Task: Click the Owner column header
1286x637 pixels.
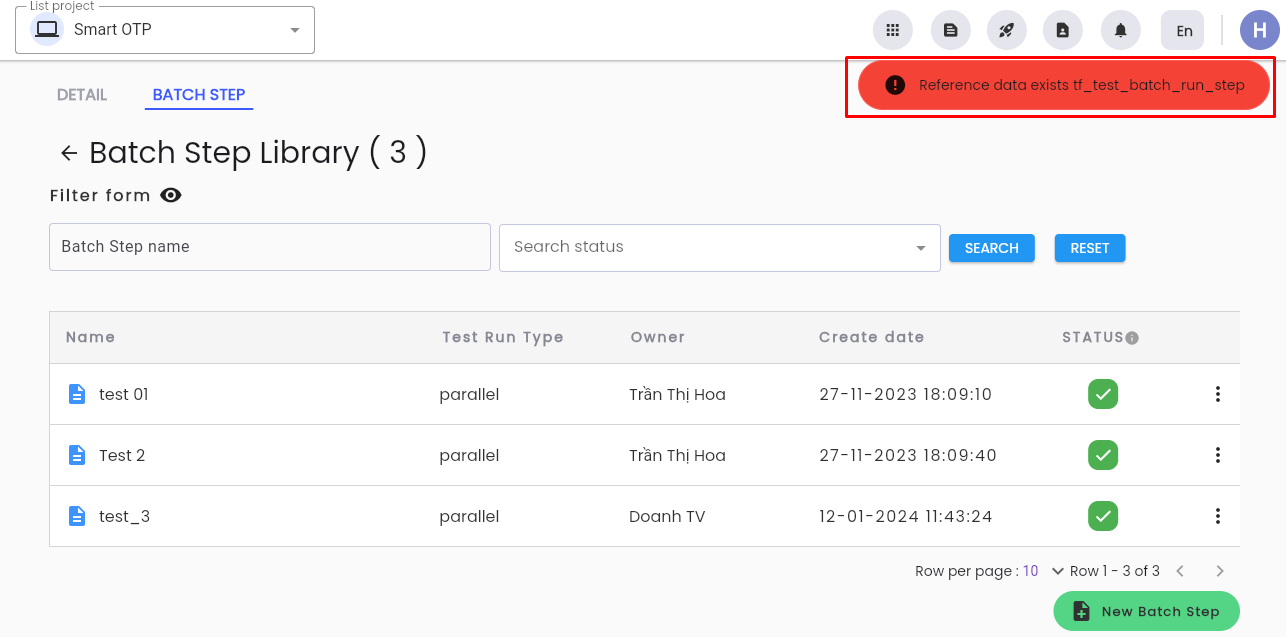Action: tap(658, 337)
